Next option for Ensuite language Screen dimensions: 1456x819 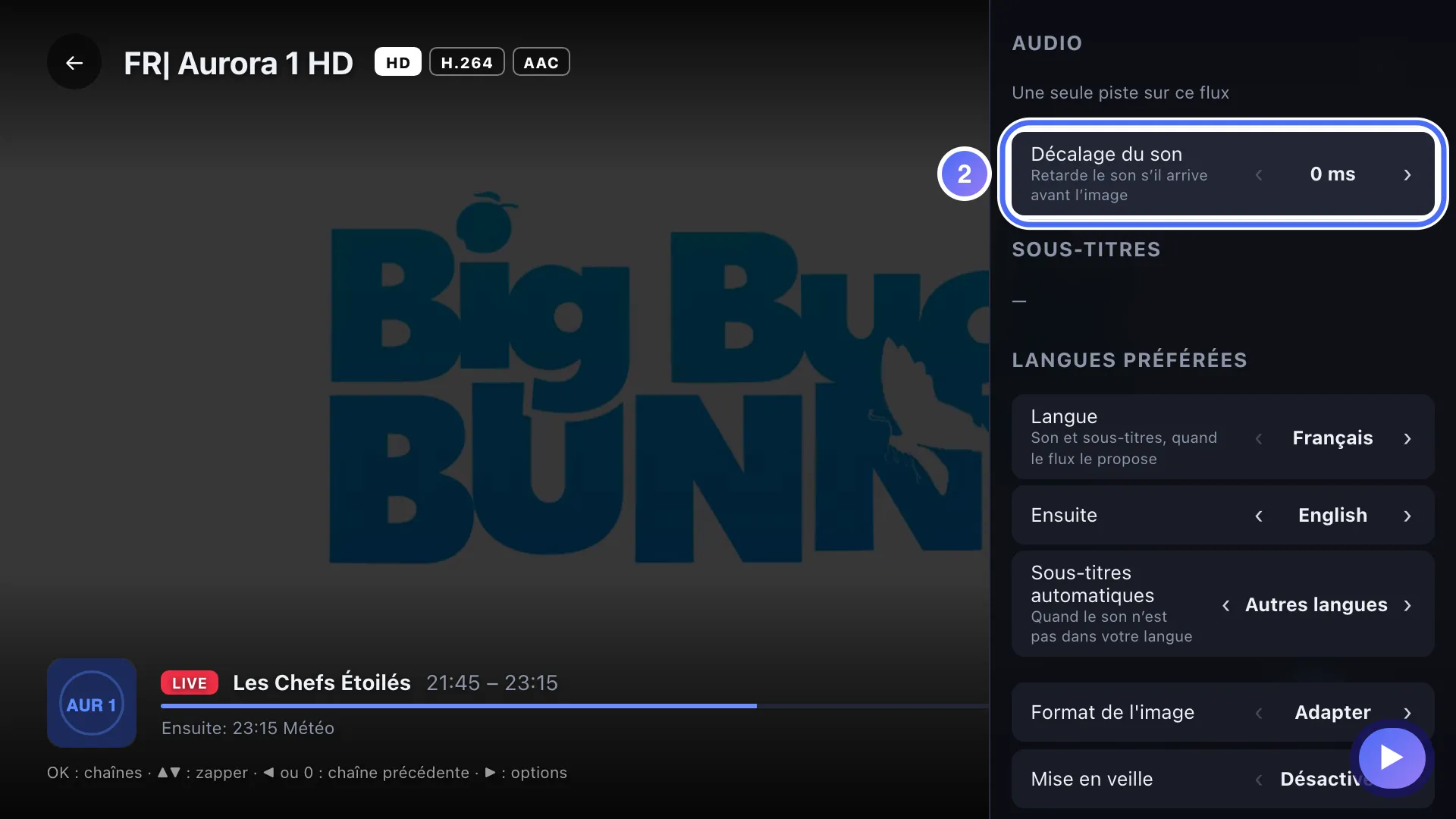(1407, 516)
